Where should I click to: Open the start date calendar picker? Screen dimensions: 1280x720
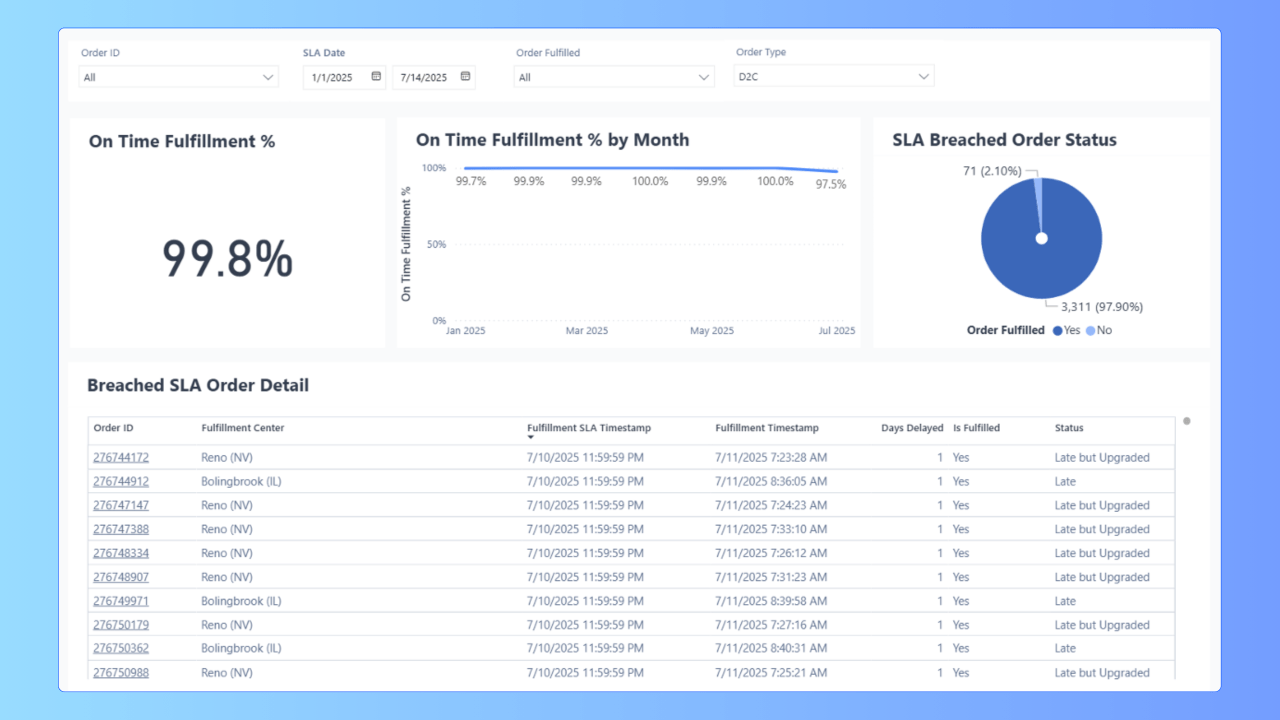[x=376, y=77]
